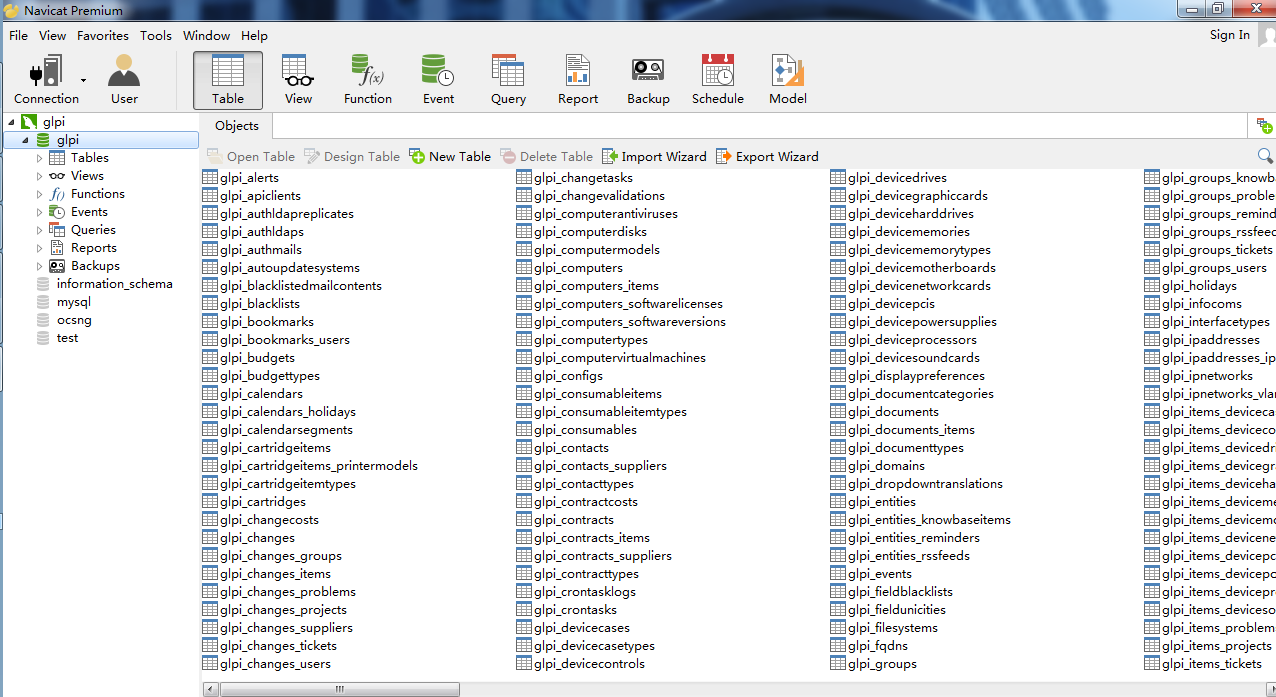Open the Connection toolbar button
The image size is (1276, 697).
[46, 80]
